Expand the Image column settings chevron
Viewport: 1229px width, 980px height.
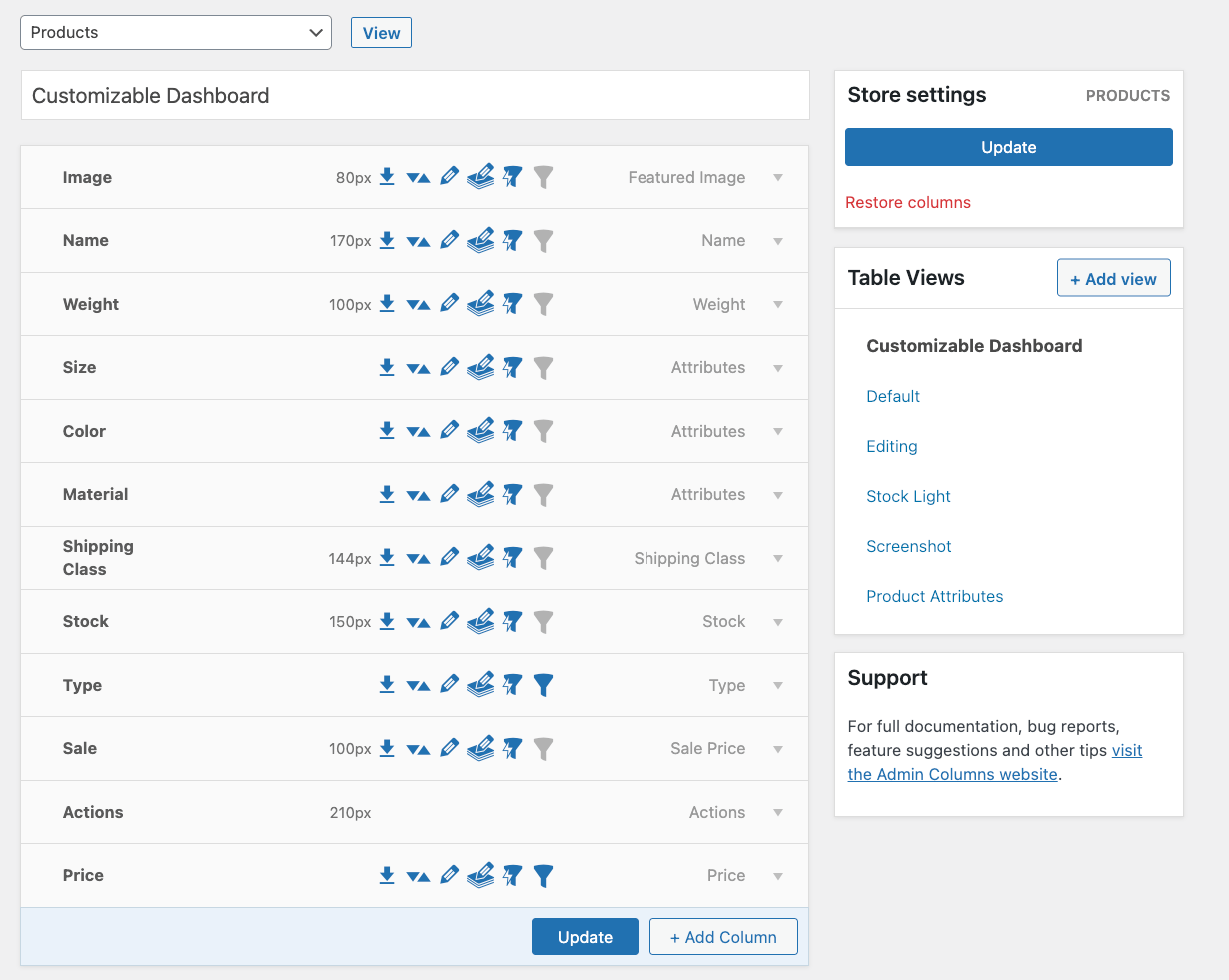[778, 177]
